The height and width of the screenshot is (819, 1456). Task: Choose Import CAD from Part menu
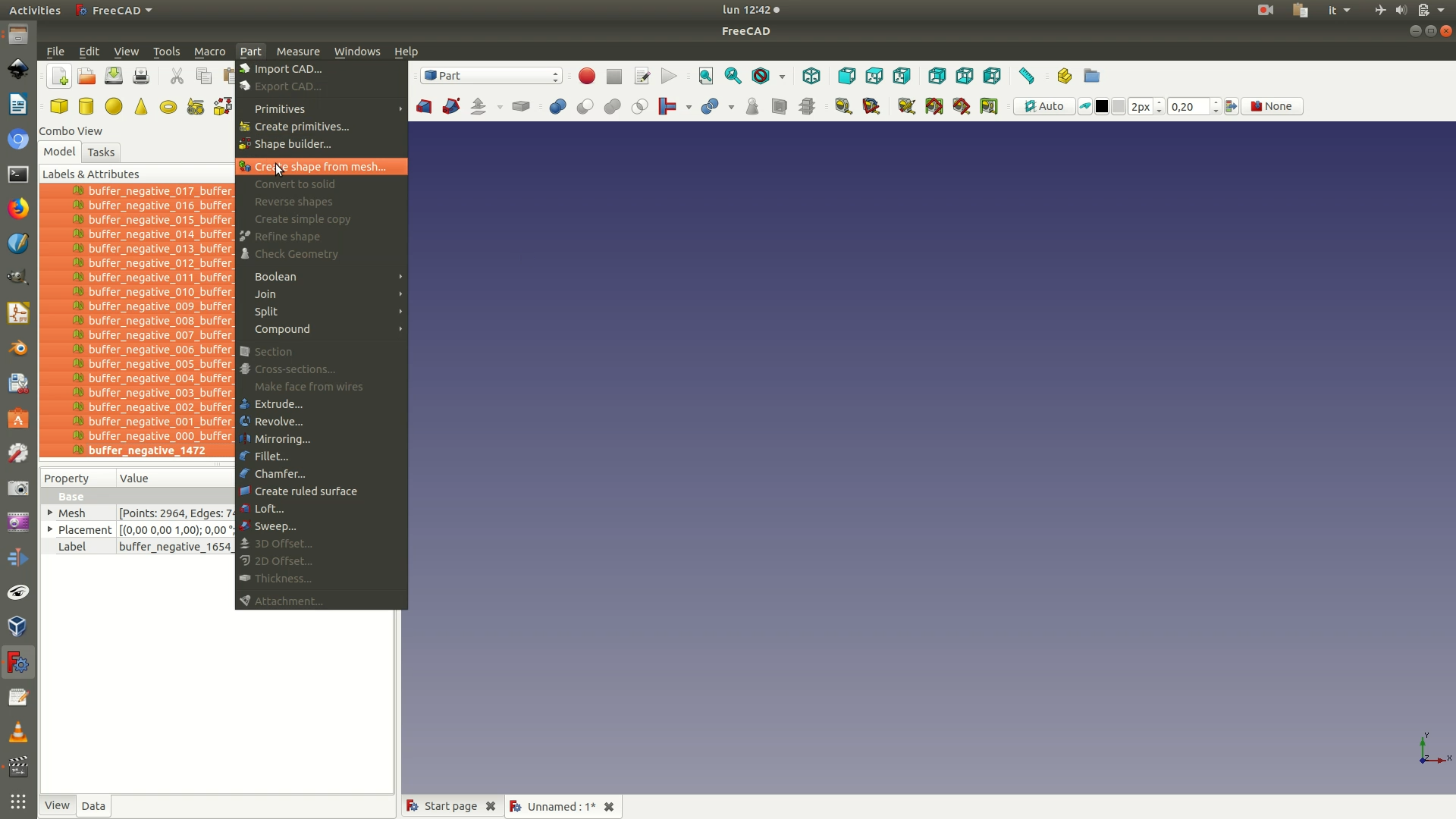(322, 69)
